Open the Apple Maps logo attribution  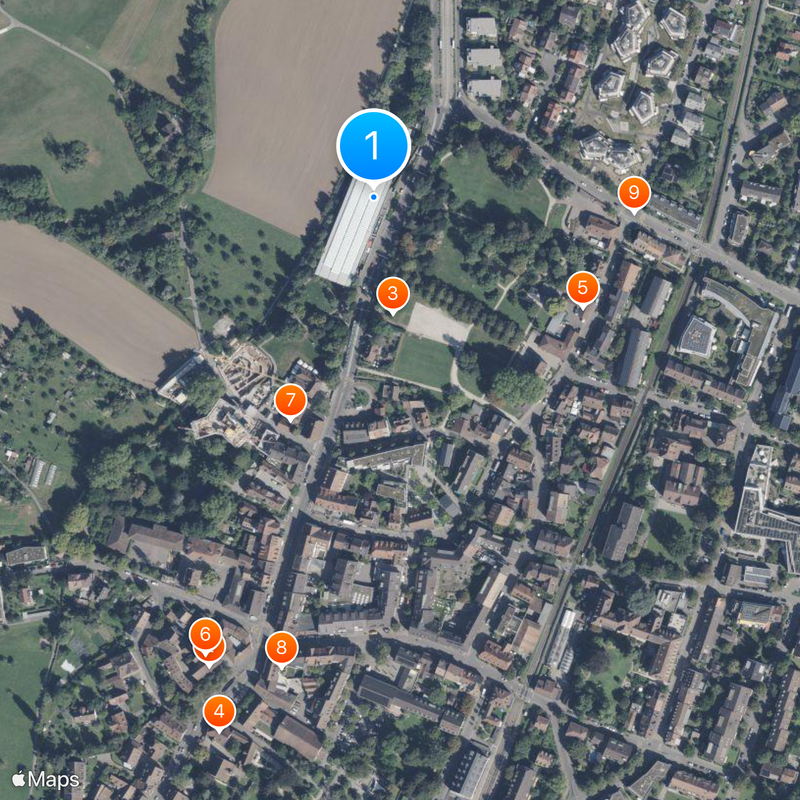(45, 779)
